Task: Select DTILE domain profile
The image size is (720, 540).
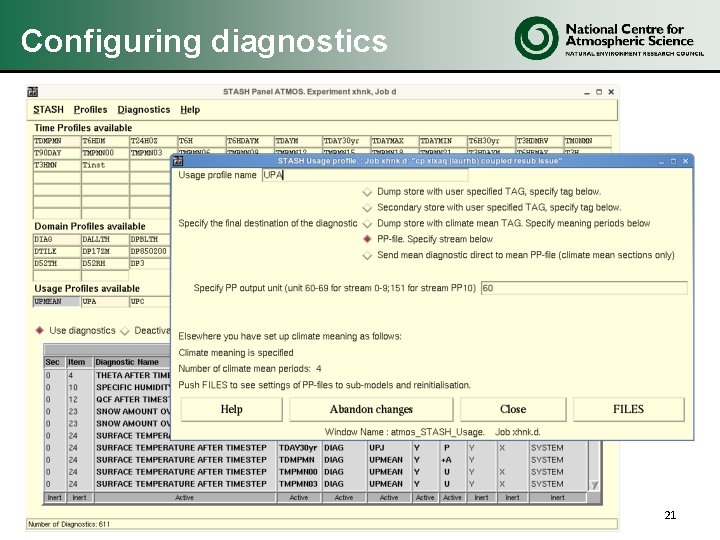Action: (x=56, y=251)
